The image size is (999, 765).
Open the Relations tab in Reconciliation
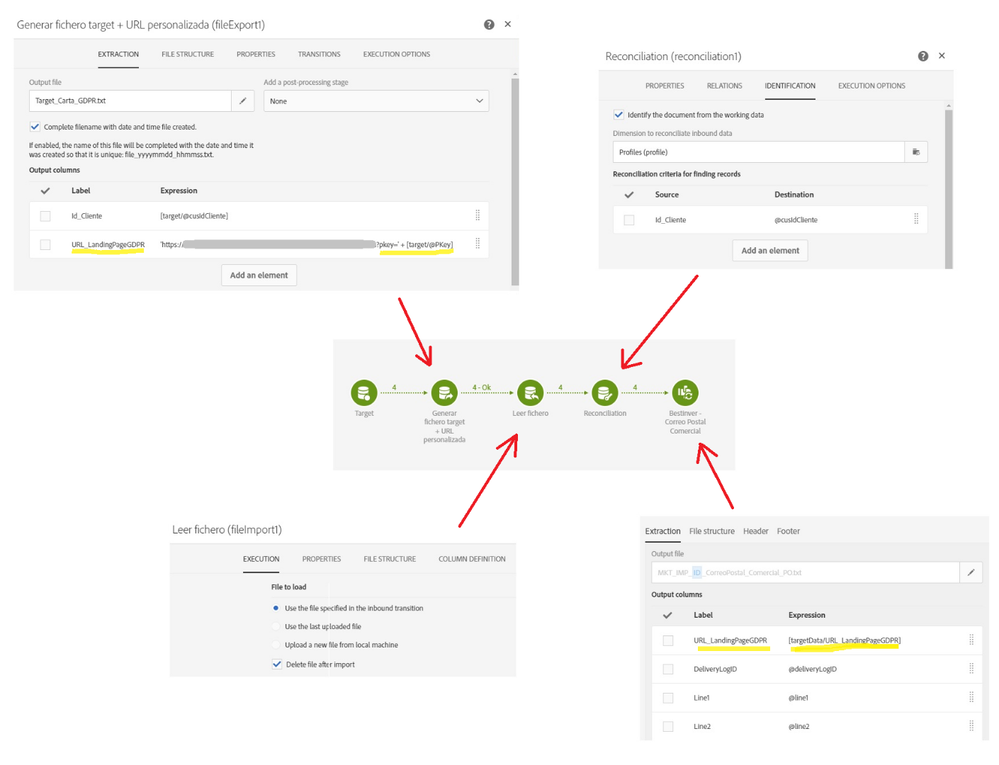click(x=724, y=86)
